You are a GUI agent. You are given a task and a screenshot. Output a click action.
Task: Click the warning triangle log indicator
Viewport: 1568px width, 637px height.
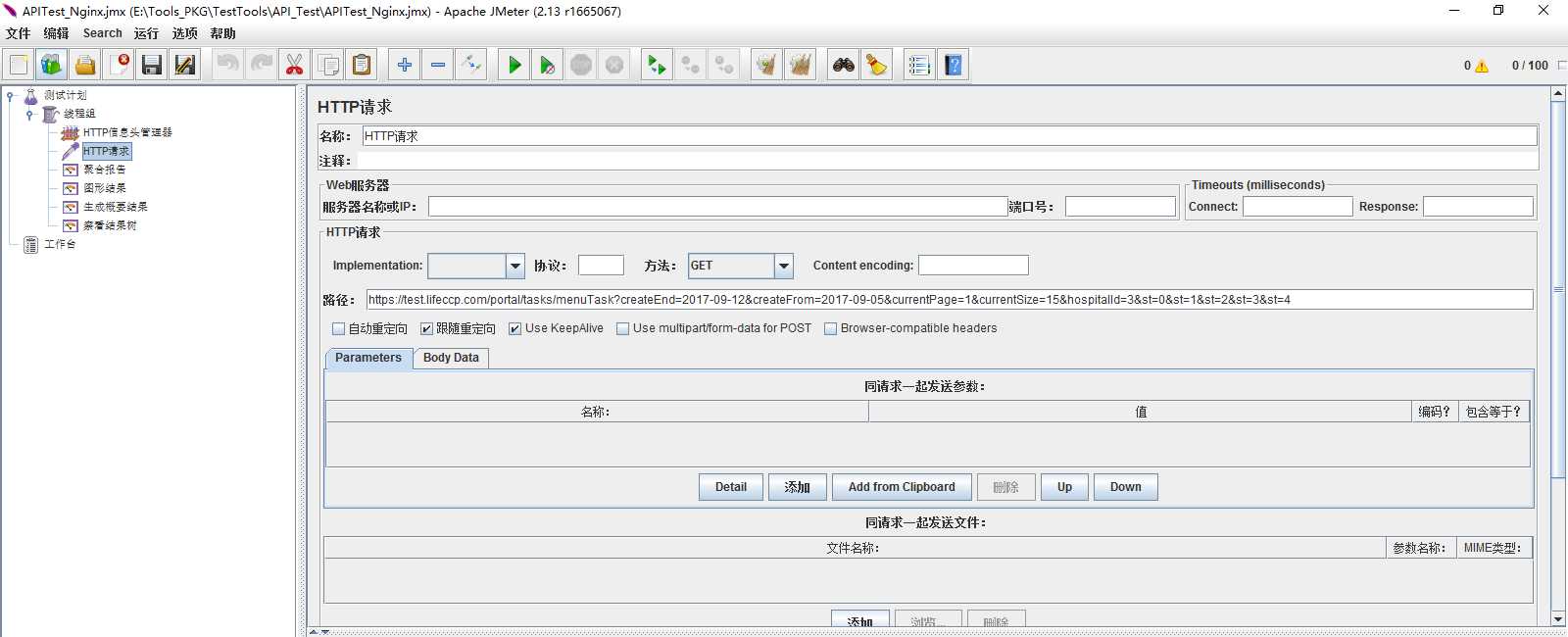tap(1482, 66)
